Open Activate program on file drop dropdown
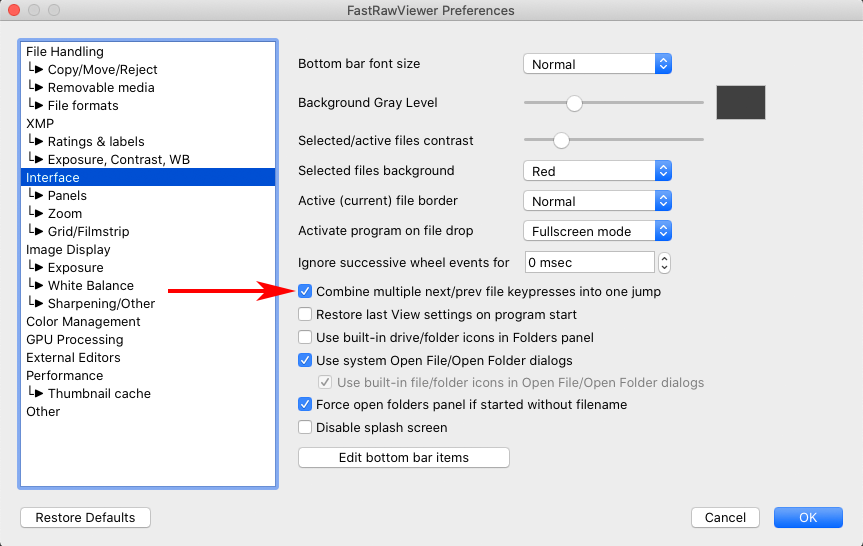The height and width of the screenshot is (546, 863). [597, 231]
